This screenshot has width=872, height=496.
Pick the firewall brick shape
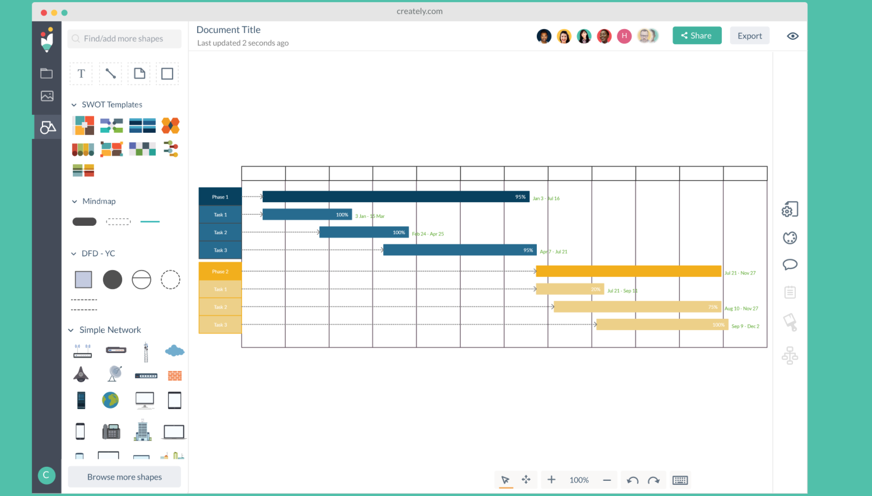(175, 376)
